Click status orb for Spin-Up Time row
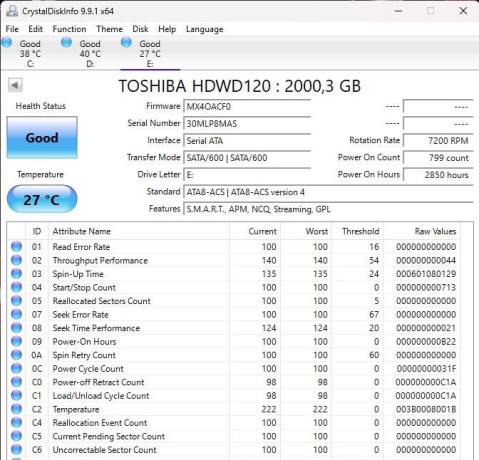This screenshot has width=479, height=460. click(x=16, y=274)
